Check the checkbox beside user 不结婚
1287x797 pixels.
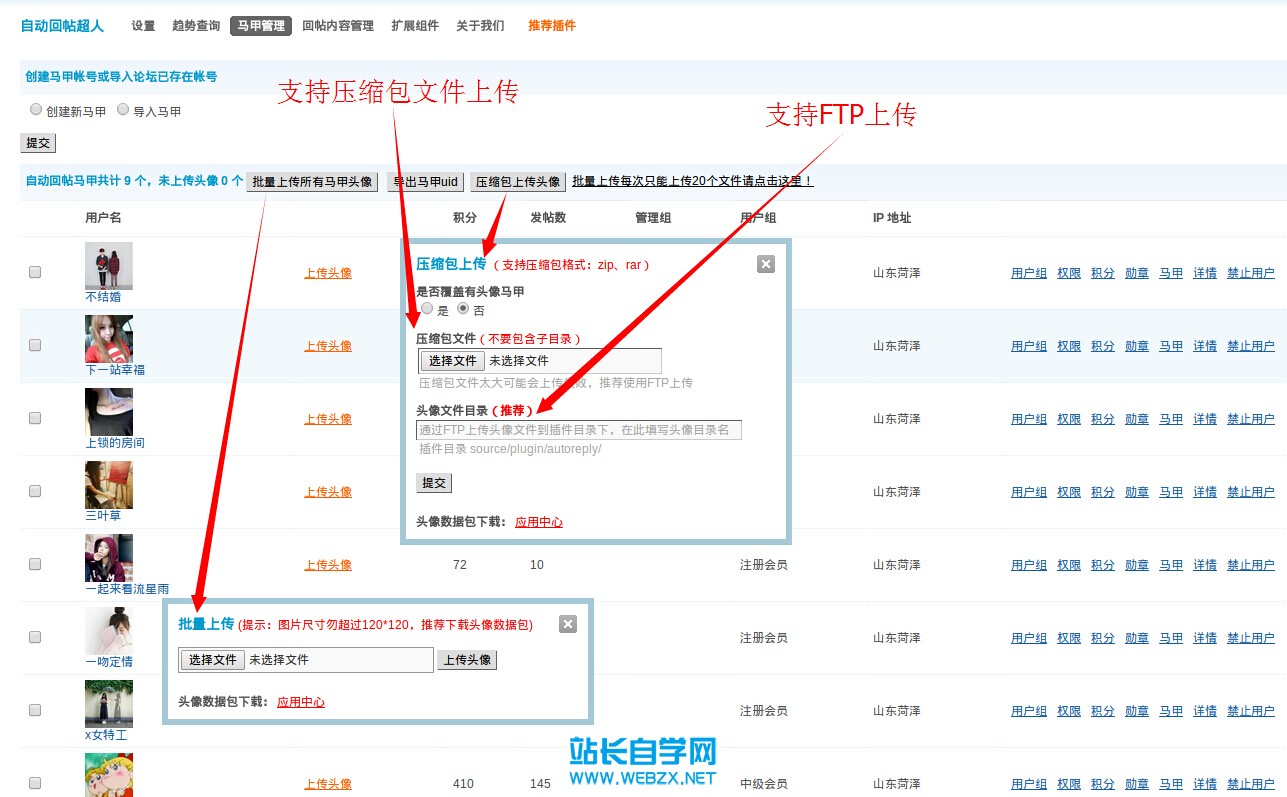click(35, 271)
